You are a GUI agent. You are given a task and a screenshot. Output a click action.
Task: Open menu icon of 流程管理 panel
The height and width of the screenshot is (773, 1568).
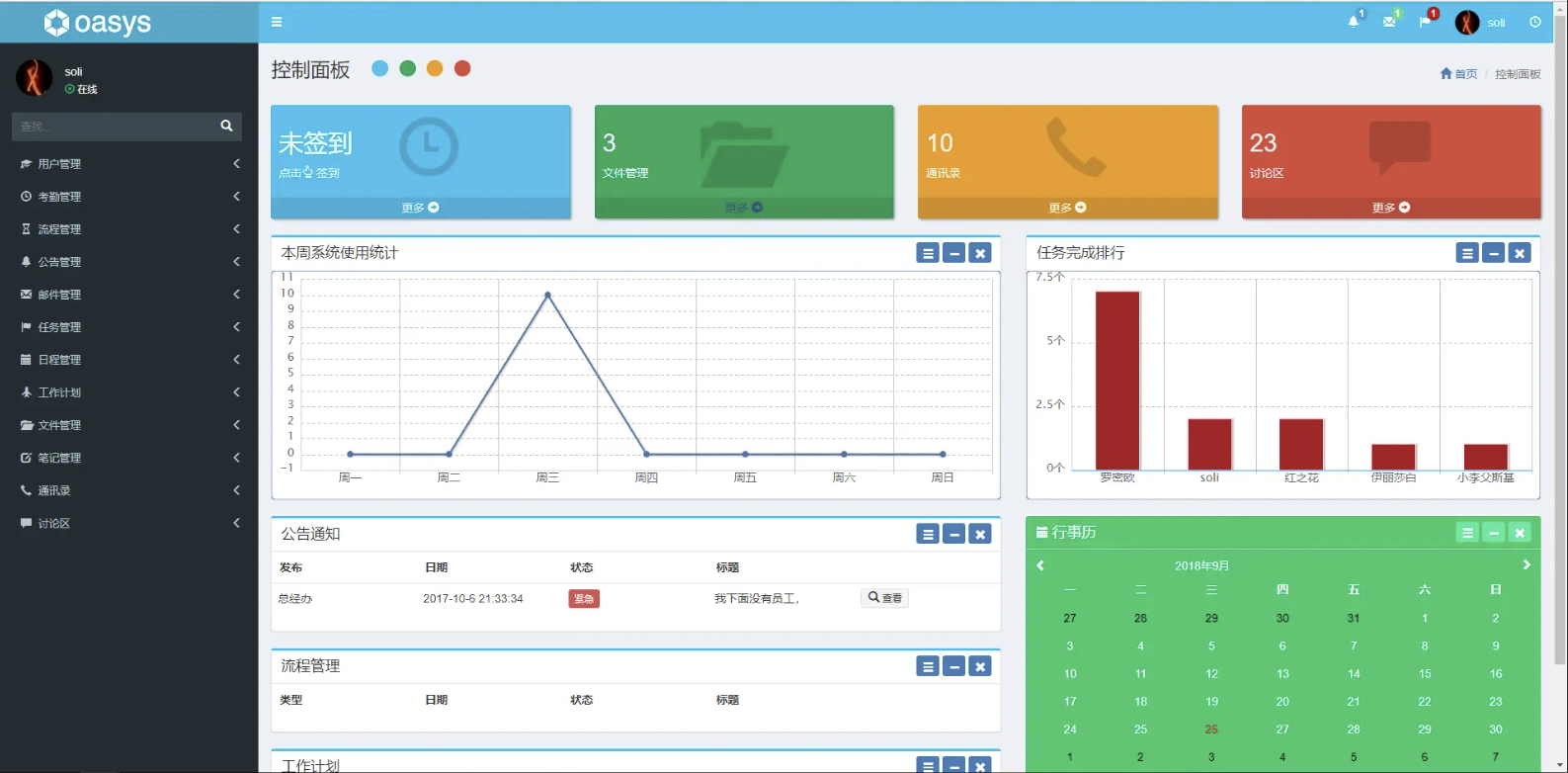[928, 666]
